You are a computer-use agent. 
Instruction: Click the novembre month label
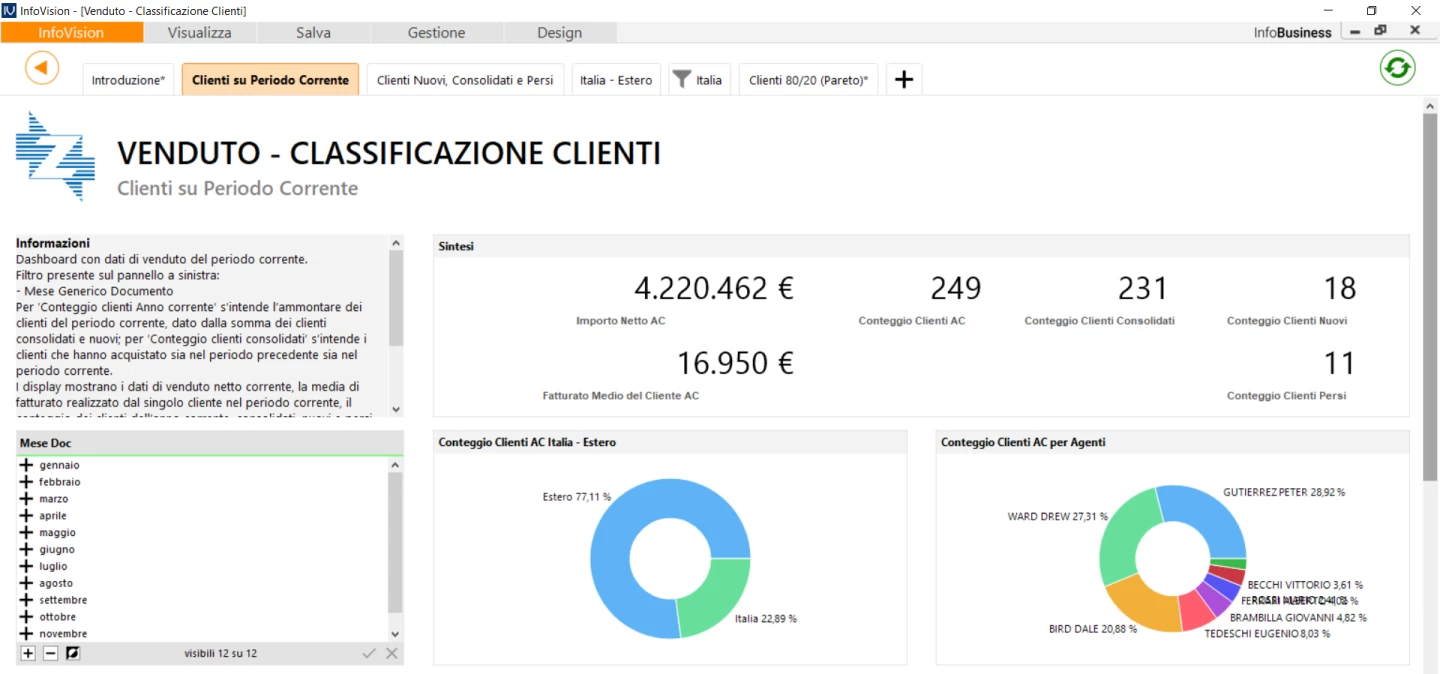tap(63, 634)
